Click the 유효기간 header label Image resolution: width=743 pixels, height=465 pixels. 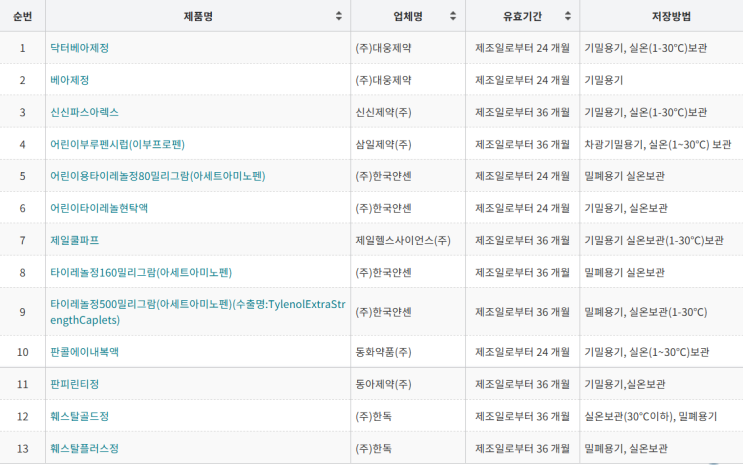click(522, 16)
